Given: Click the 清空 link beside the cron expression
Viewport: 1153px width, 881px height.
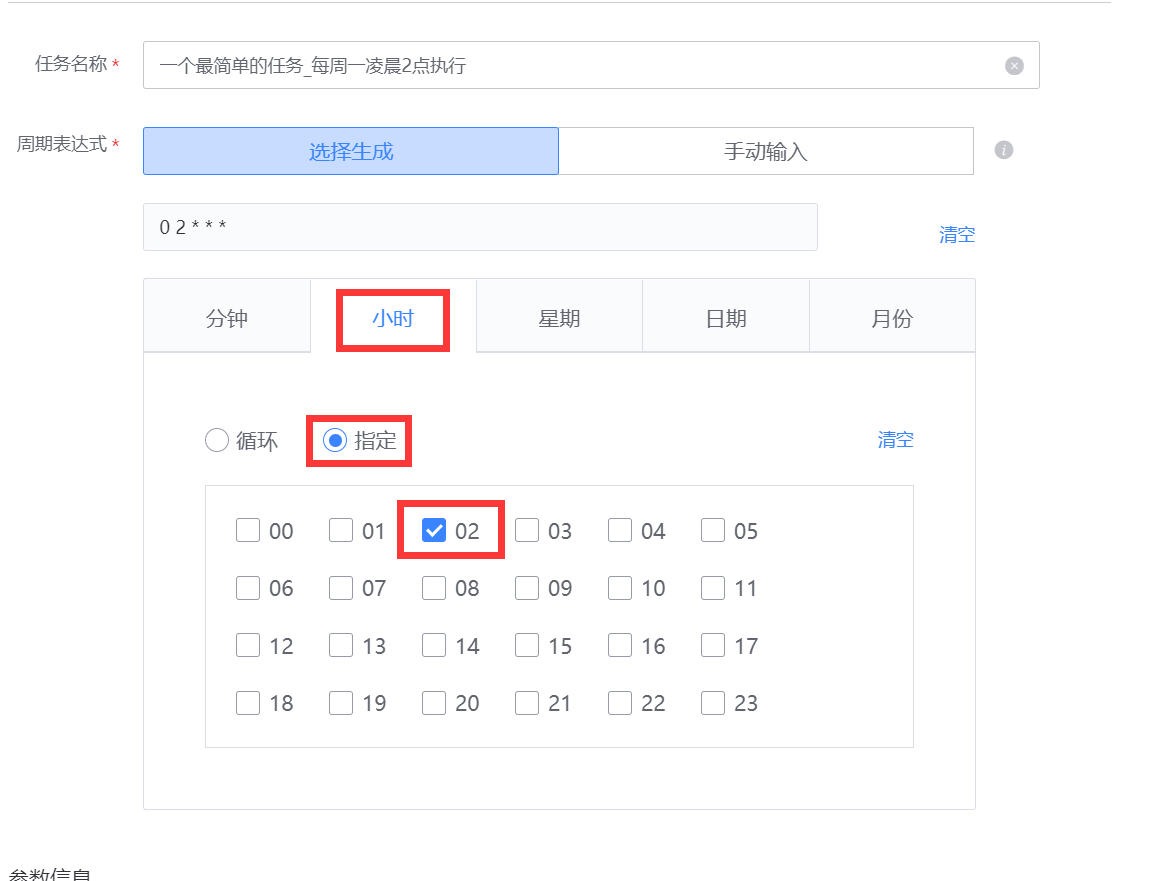Looking at the screenshot, I should (x=956, y=234).
